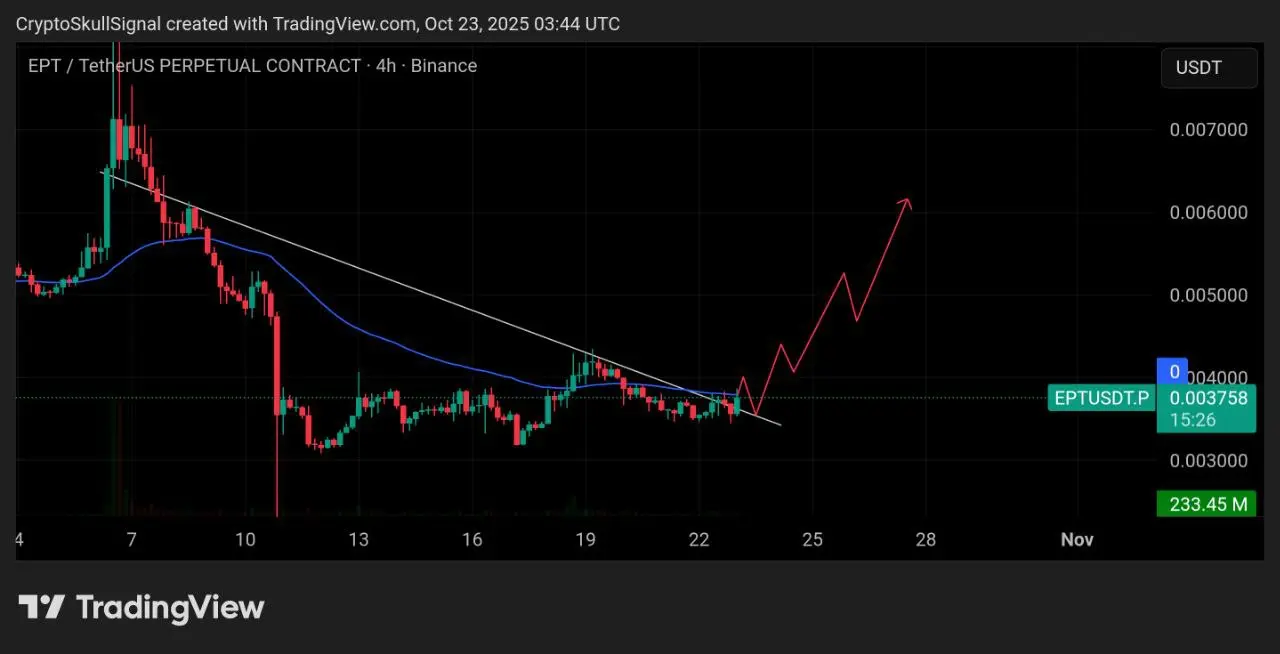Click the date label 16 on time axis

click(x=472, y=540)
